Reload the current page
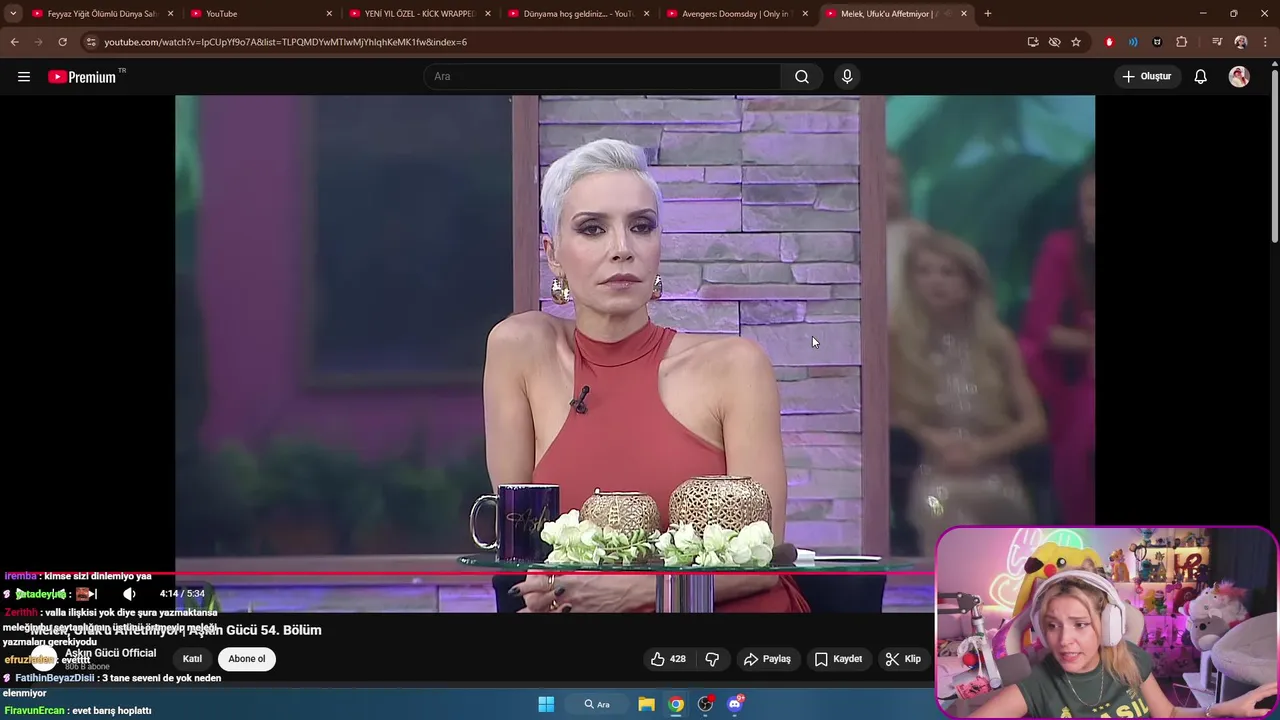Screen dimensions: 1280x720 pos(62,42)
